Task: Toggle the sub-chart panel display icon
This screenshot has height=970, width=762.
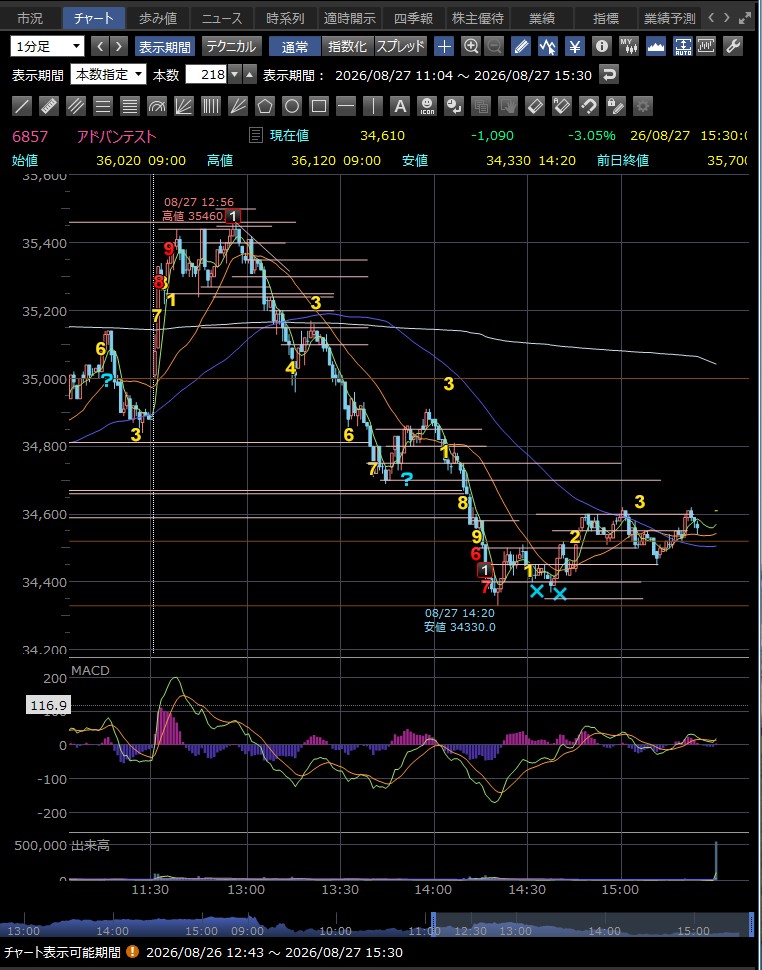Action: (706, 46)
